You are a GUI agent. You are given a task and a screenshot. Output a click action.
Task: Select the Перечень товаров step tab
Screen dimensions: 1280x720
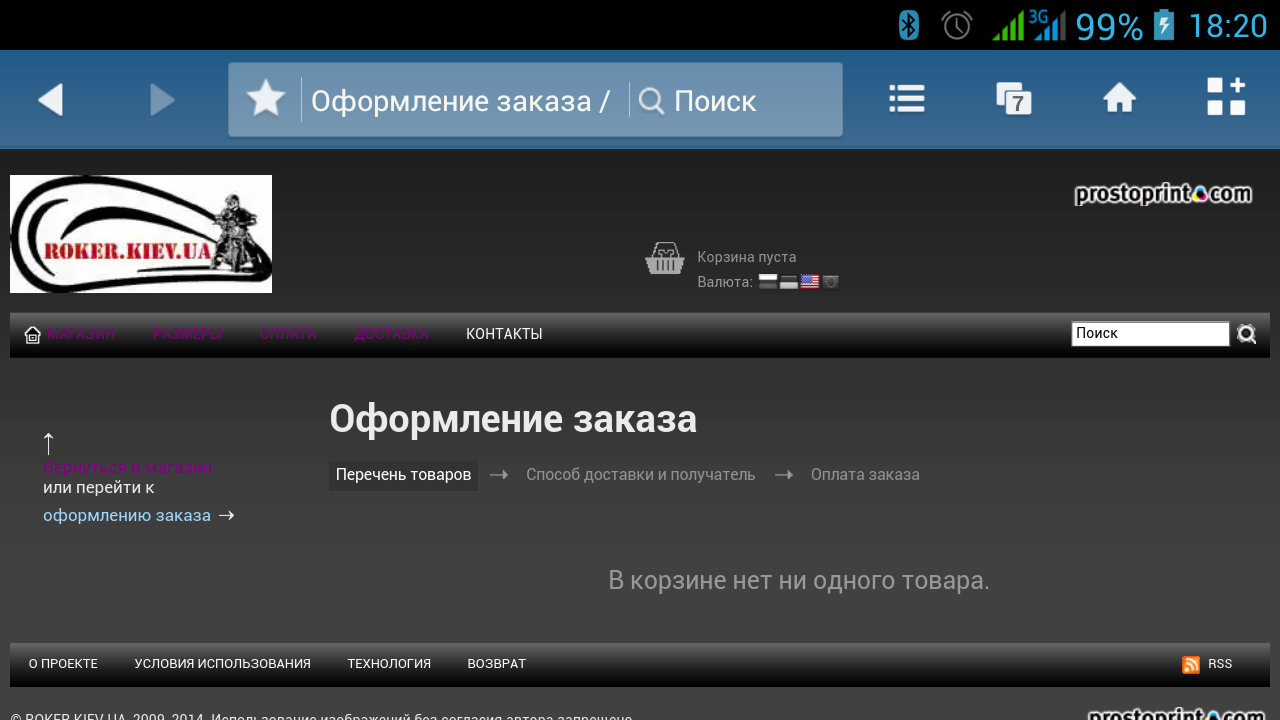pos(403,475)
